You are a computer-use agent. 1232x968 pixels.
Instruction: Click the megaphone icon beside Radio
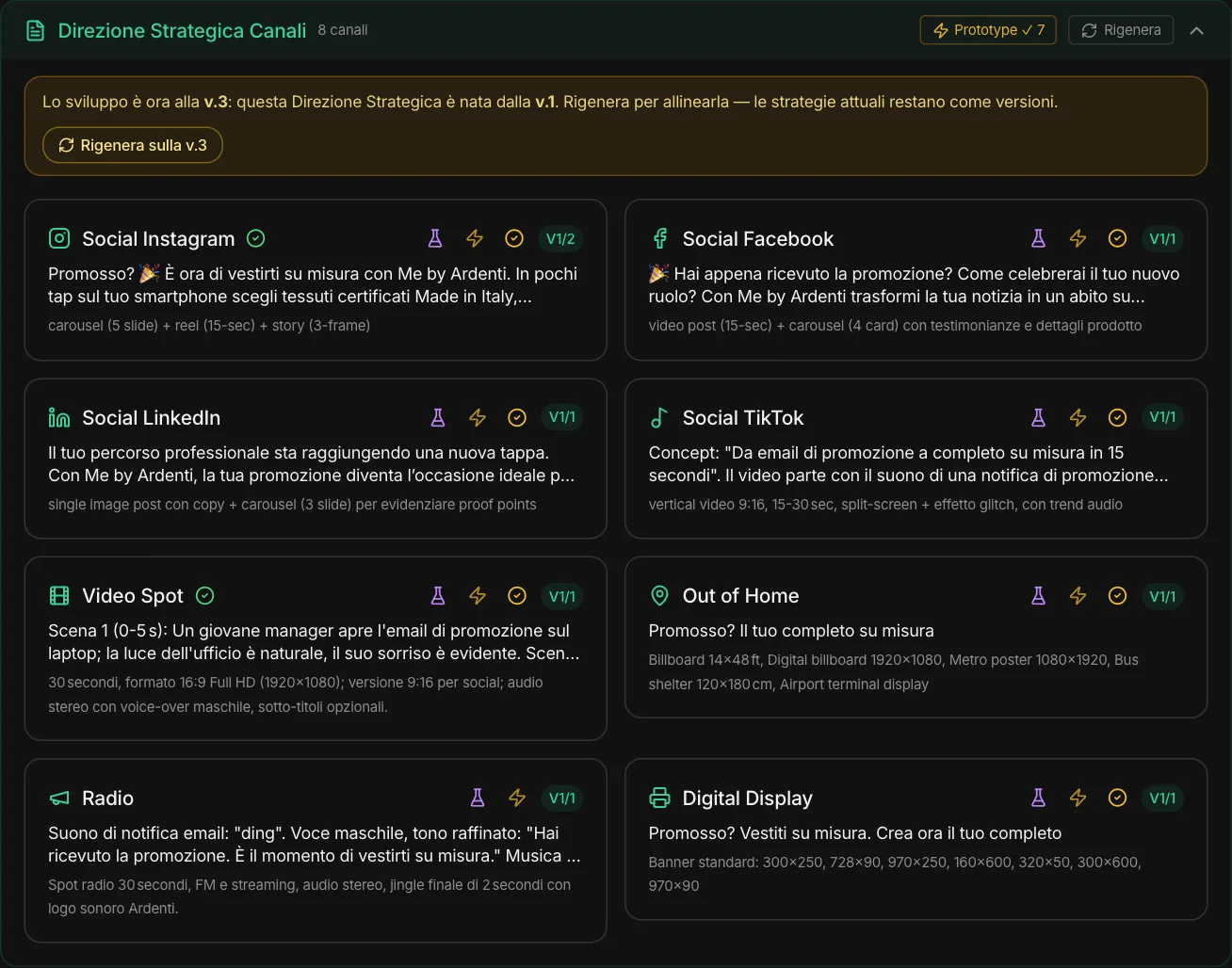point(59,798)
